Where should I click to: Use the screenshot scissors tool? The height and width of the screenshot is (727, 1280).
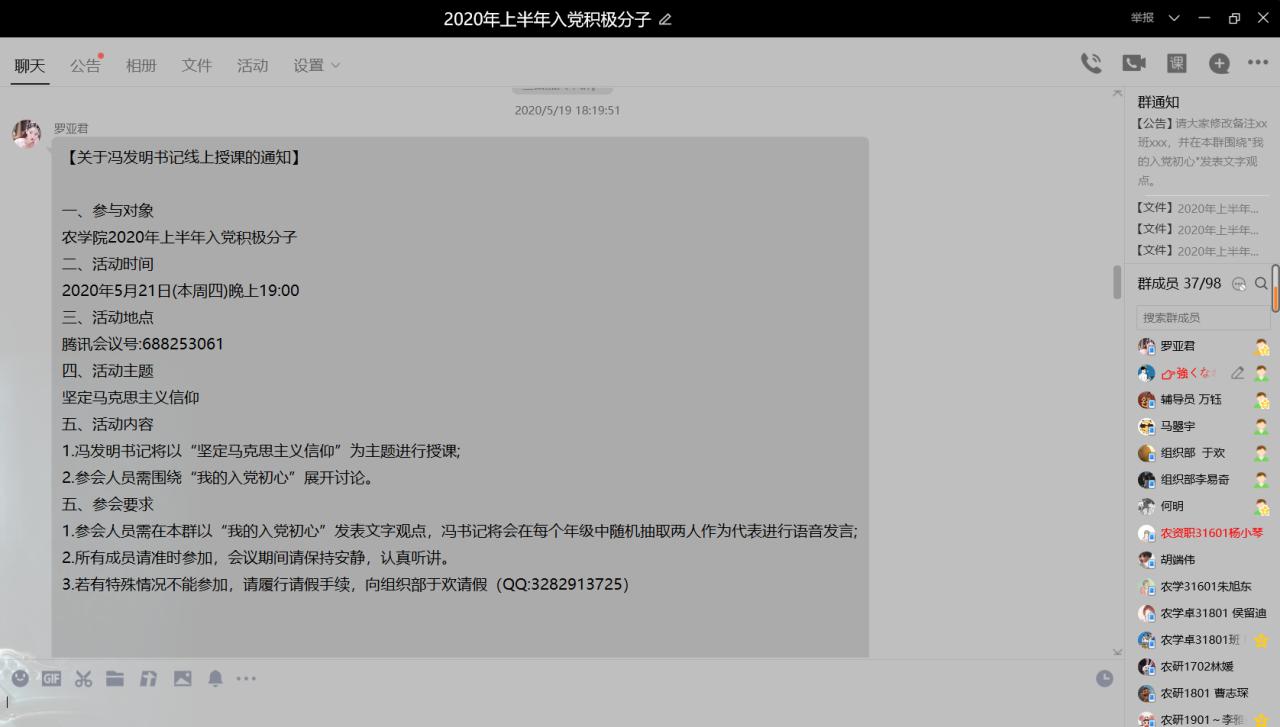point(83,678)
